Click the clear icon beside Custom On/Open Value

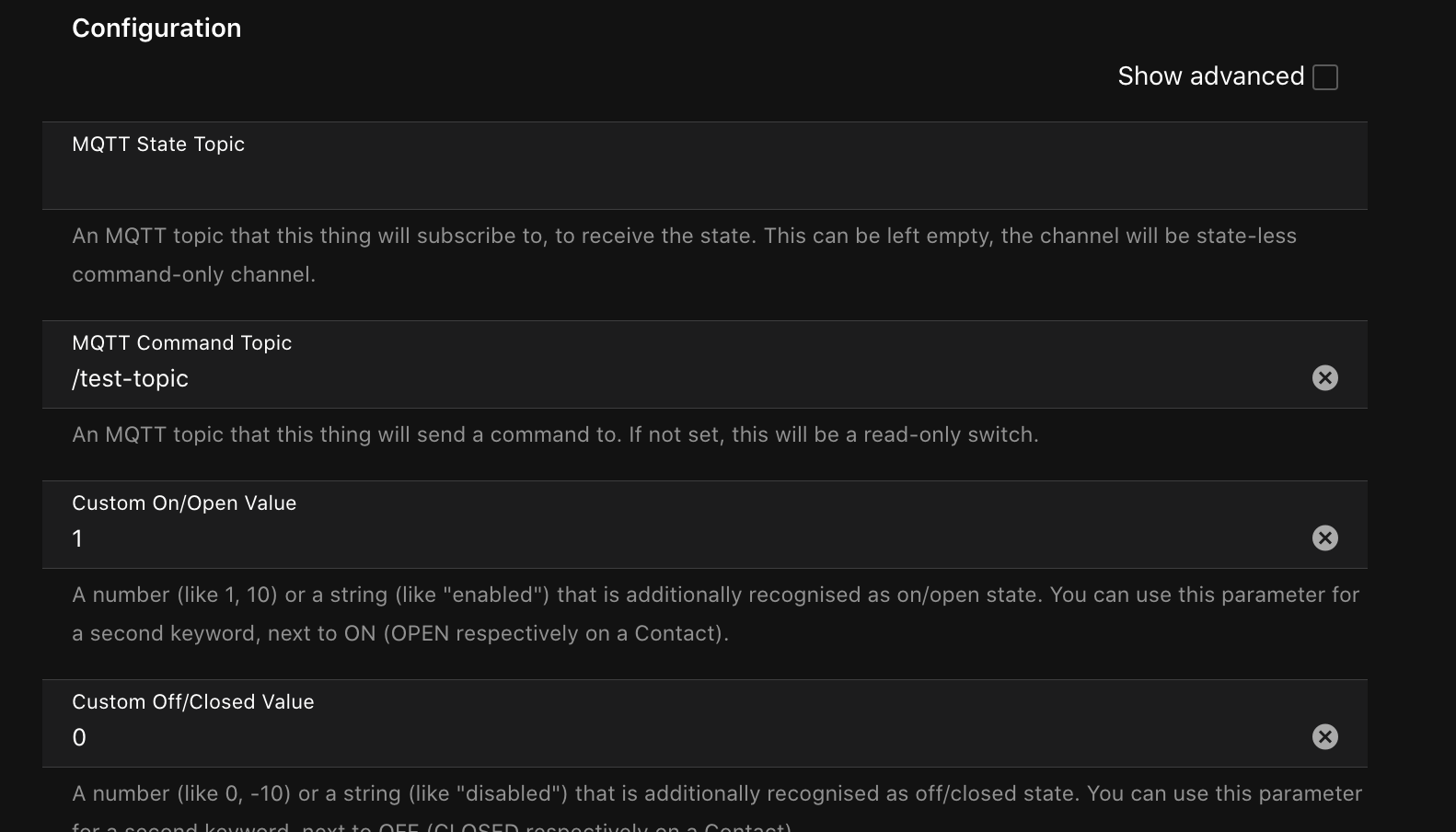pyautogui.click(x=1325, y=538)
